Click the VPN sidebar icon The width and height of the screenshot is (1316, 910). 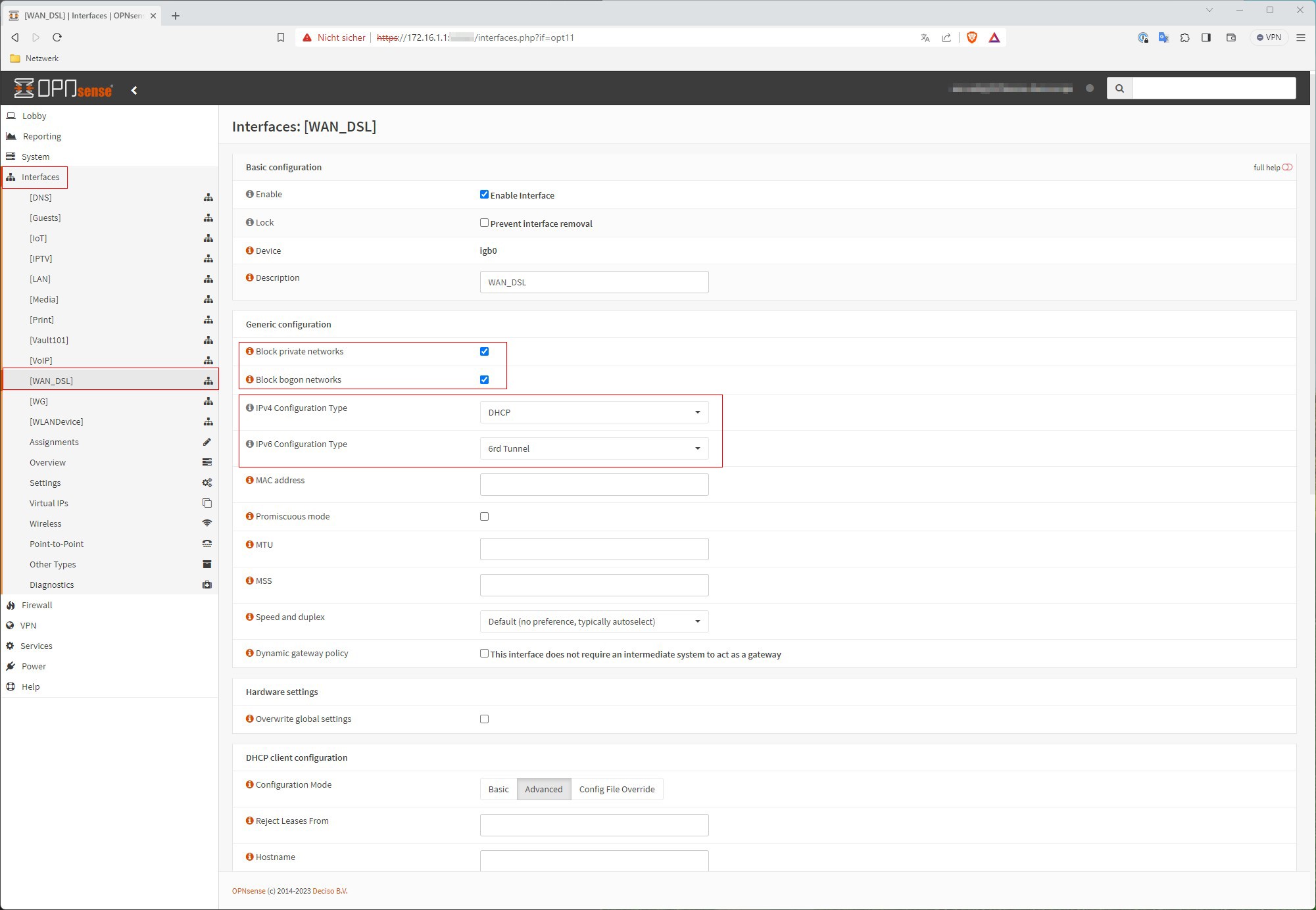tap(12, 625)
